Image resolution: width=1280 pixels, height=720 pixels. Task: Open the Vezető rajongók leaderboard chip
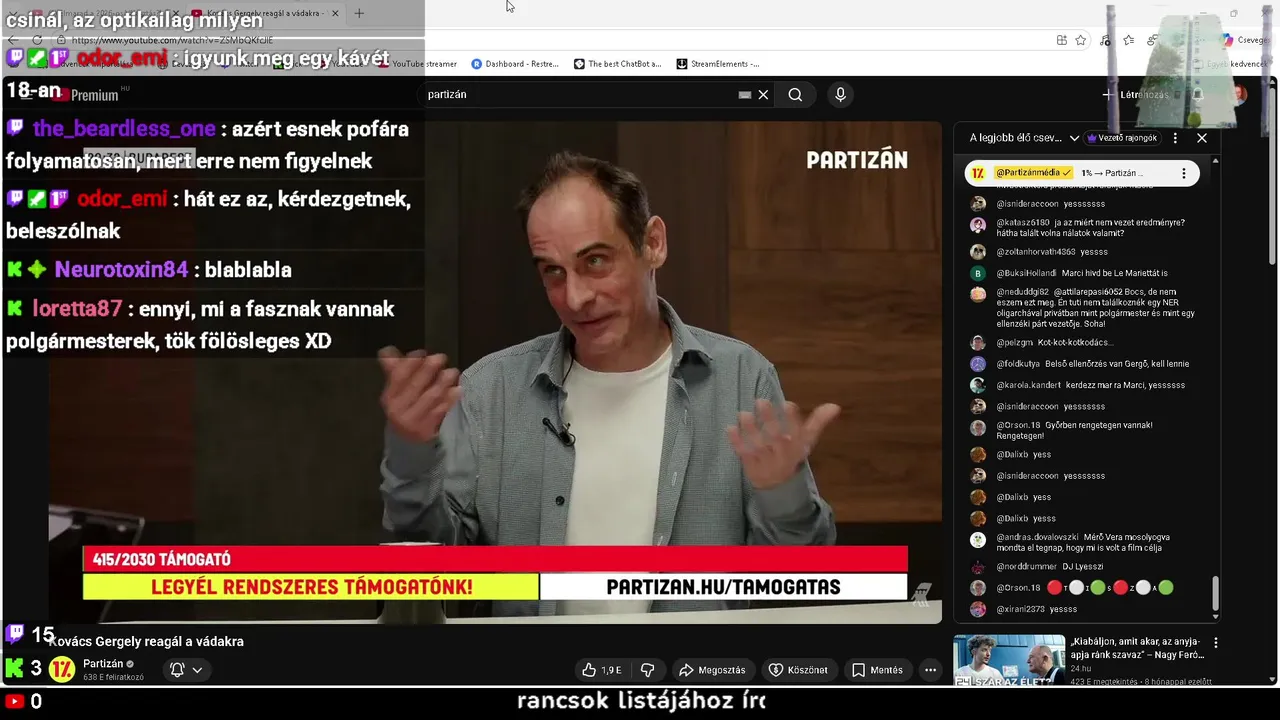[1122, 138]
